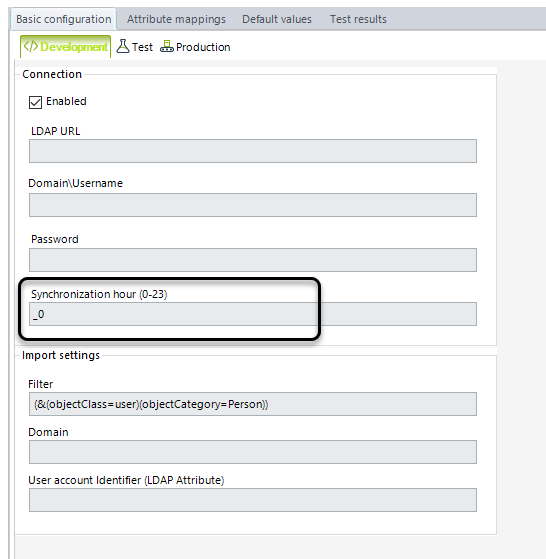Screen dimensions: 546x559
Task: Click the User account Identifier field
Action: click(x=253, y=500)
